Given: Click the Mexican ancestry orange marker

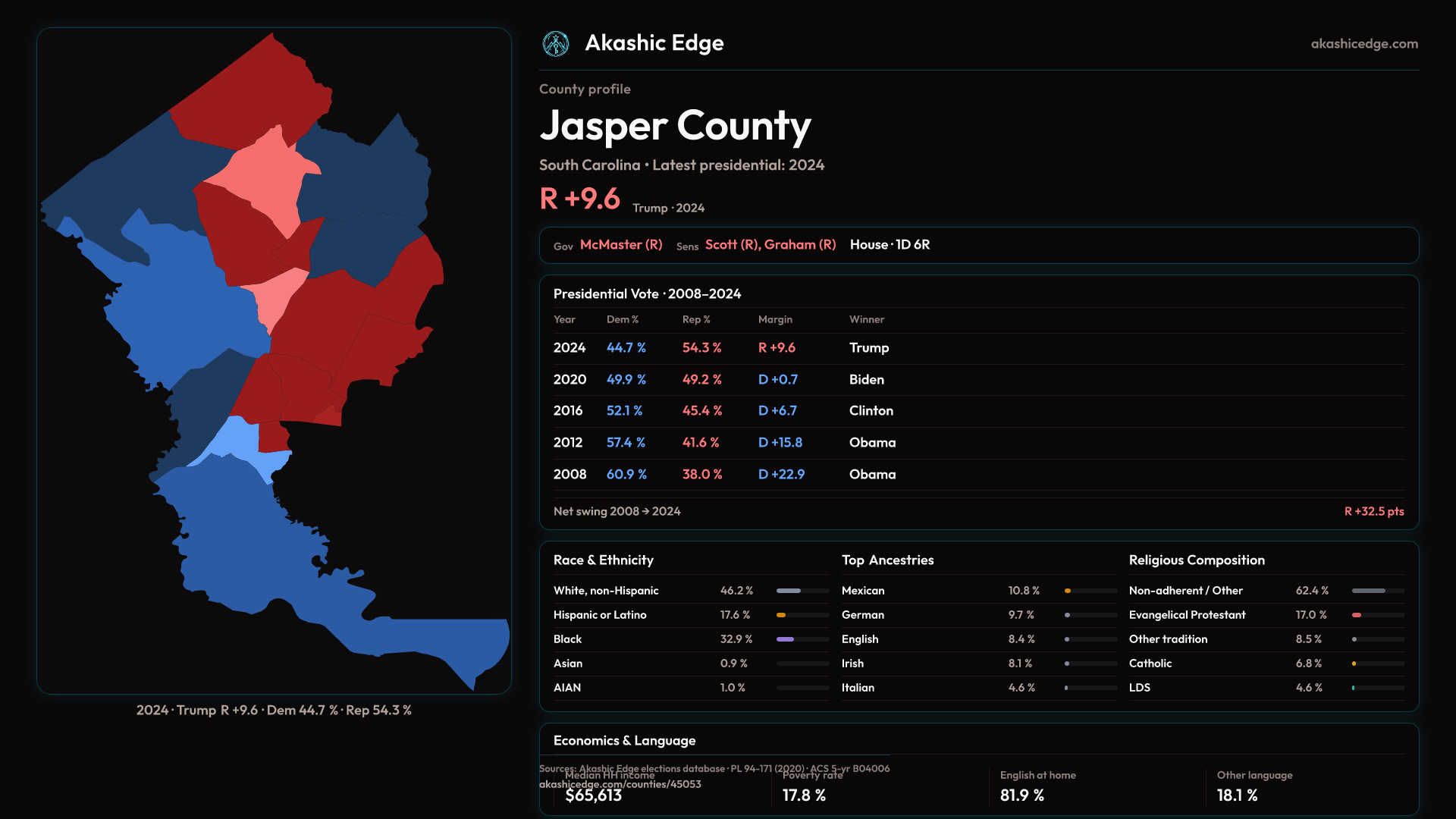Looking at the screenshot, I should (x=1068, y=591).
